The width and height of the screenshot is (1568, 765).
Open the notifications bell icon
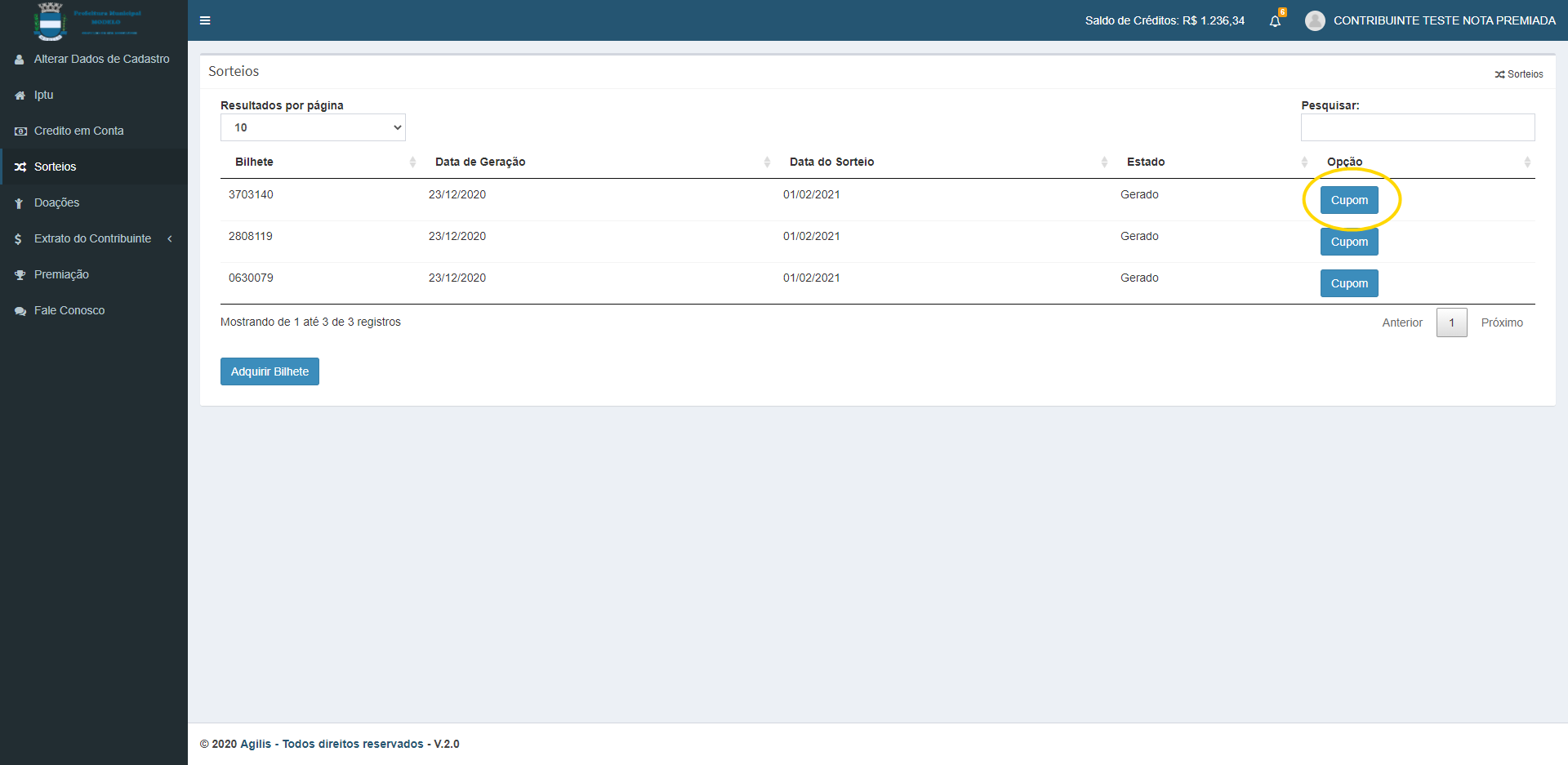1275,21
